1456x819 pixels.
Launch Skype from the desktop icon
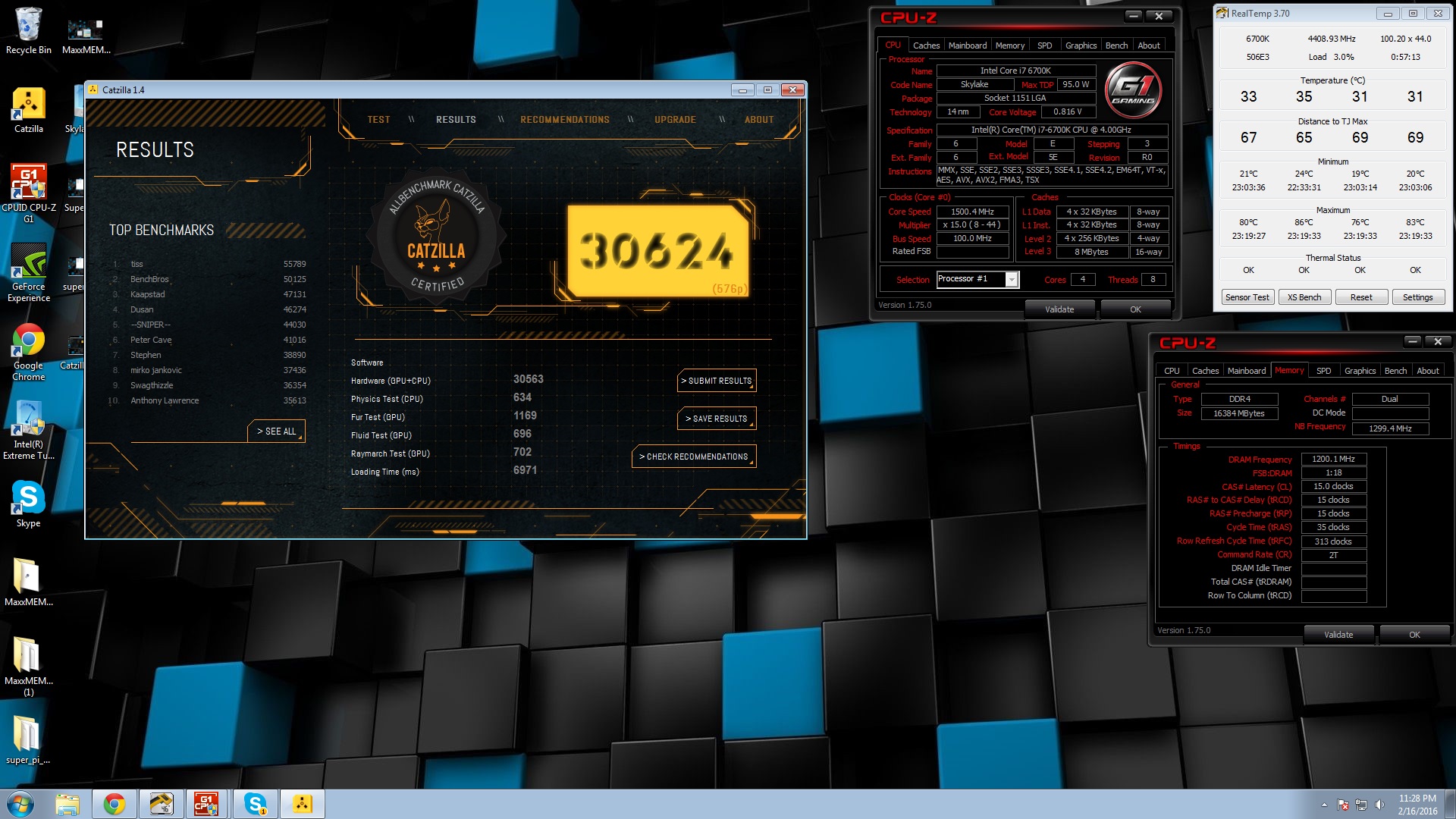[28, 504]
